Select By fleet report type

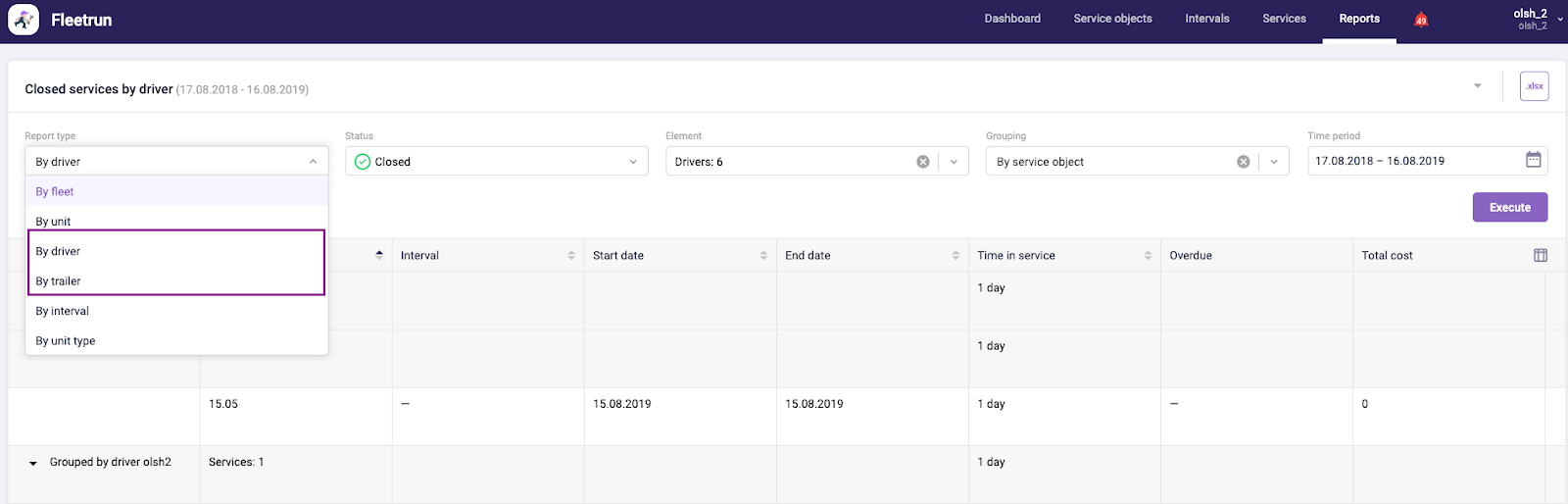pyautogui.click(x=55, y=192)
